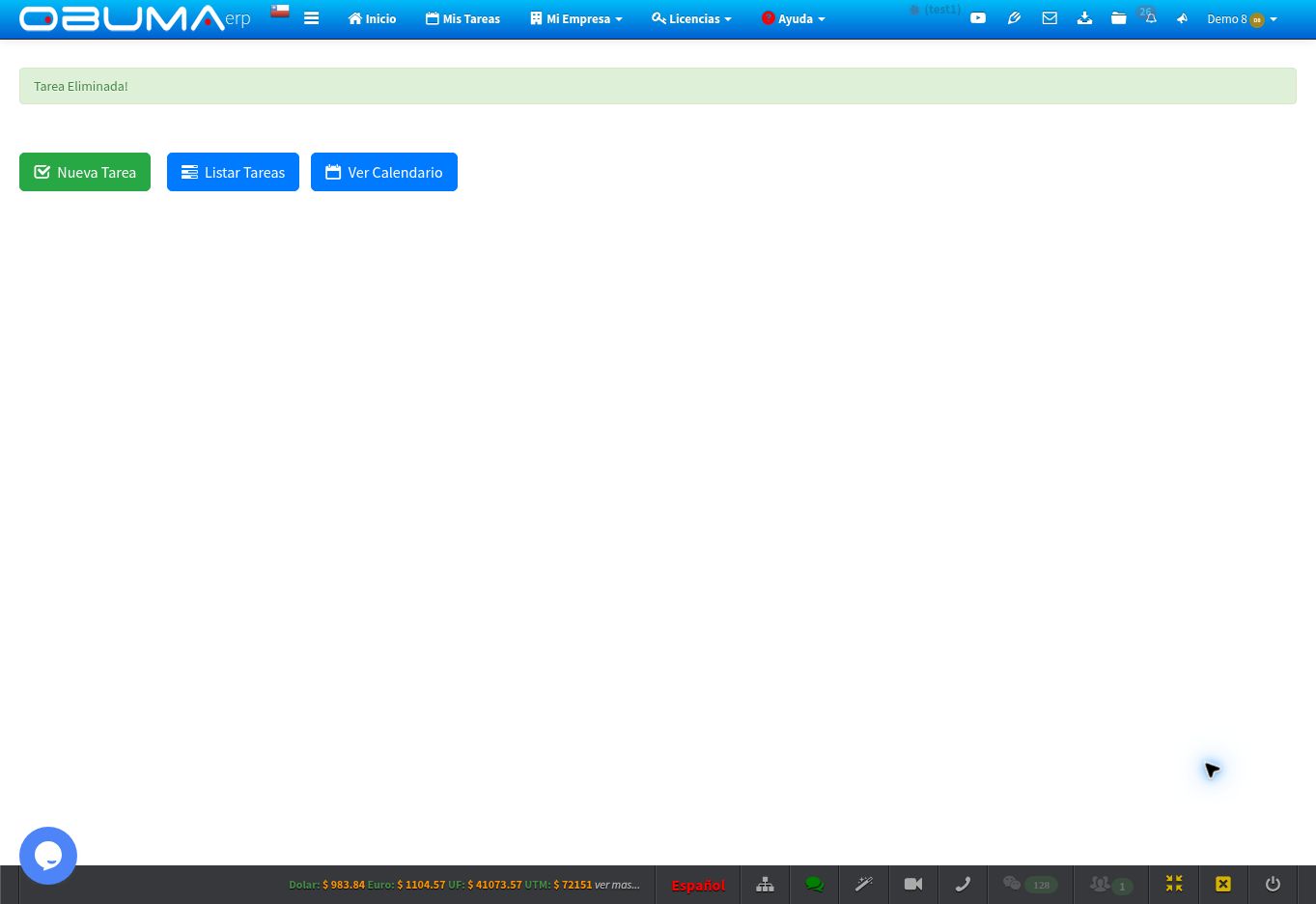Click the power logout icon
Screen dimensions: 1316x904
tap(1273, 885)
